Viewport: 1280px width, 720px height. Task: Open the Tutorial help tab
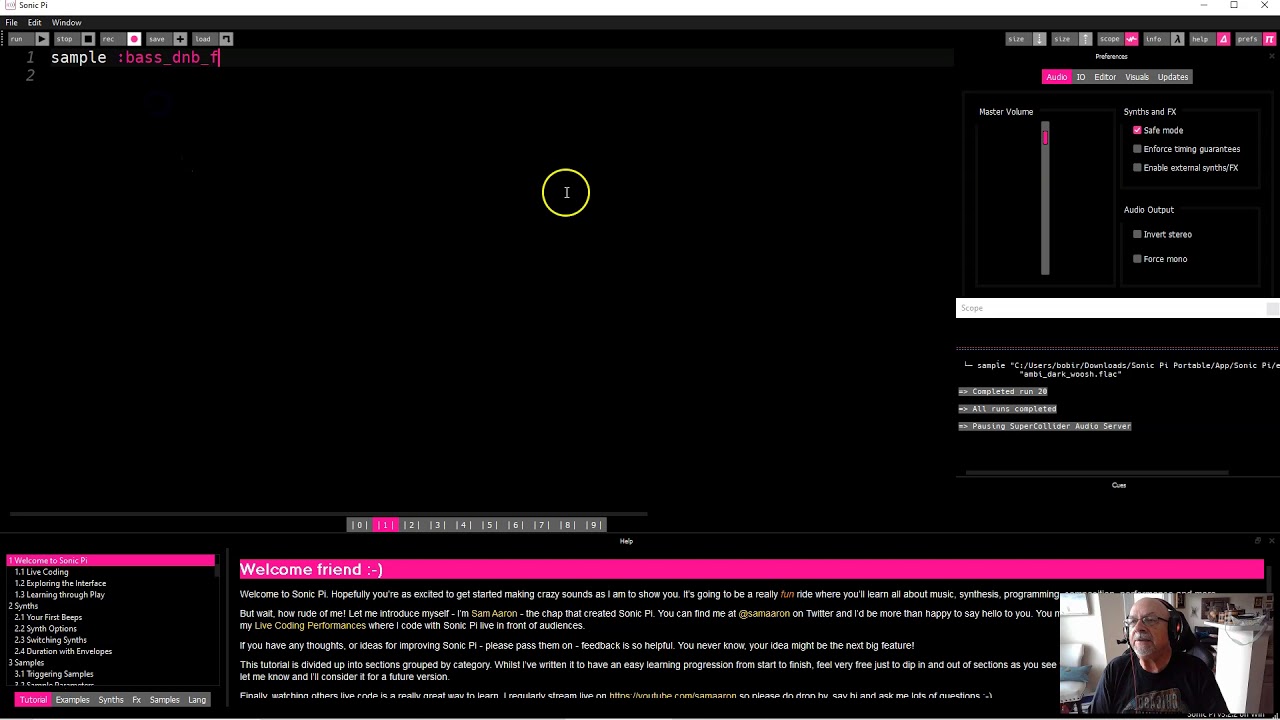click(x=33, y=700)
